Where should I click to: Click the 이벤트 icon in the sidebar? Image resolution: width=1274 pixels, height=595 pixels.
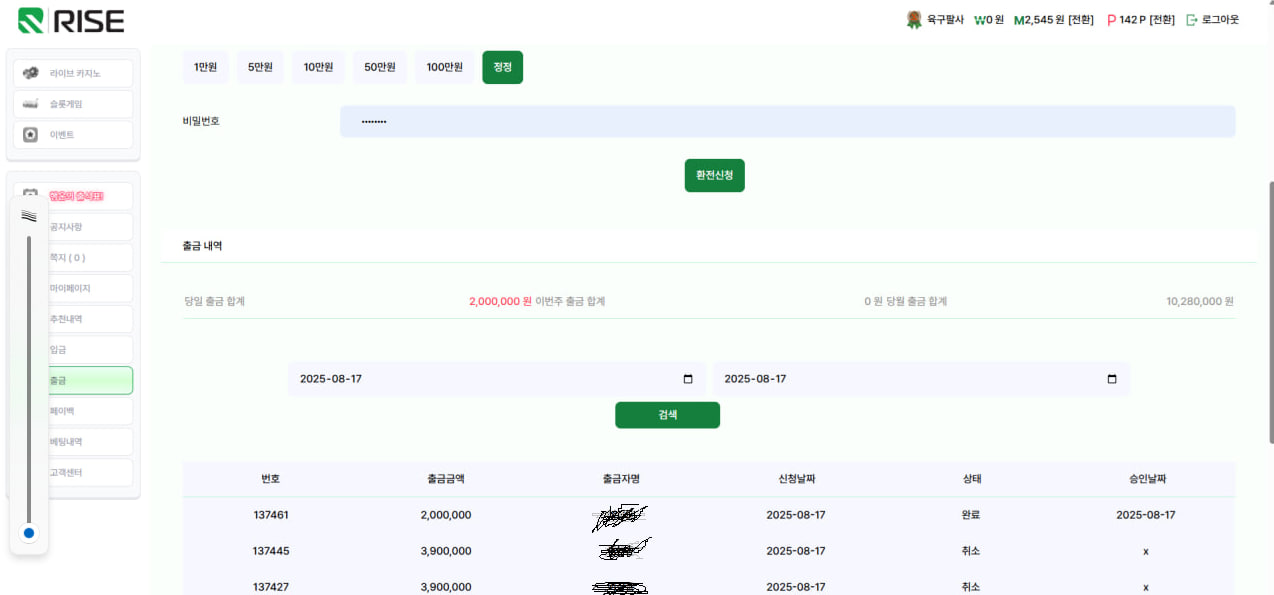[31, 135]
